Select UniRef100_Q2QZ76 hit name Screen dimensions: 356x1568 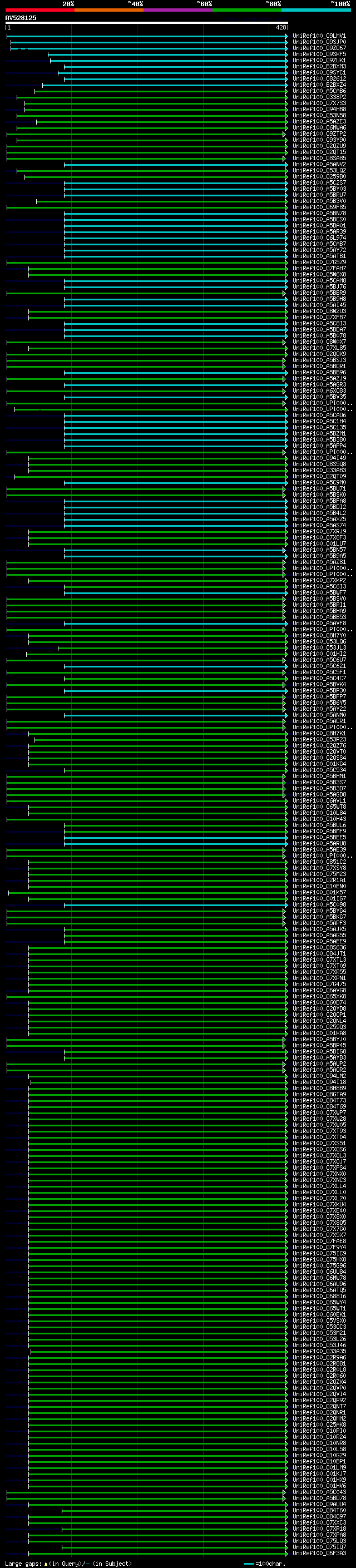319,746
